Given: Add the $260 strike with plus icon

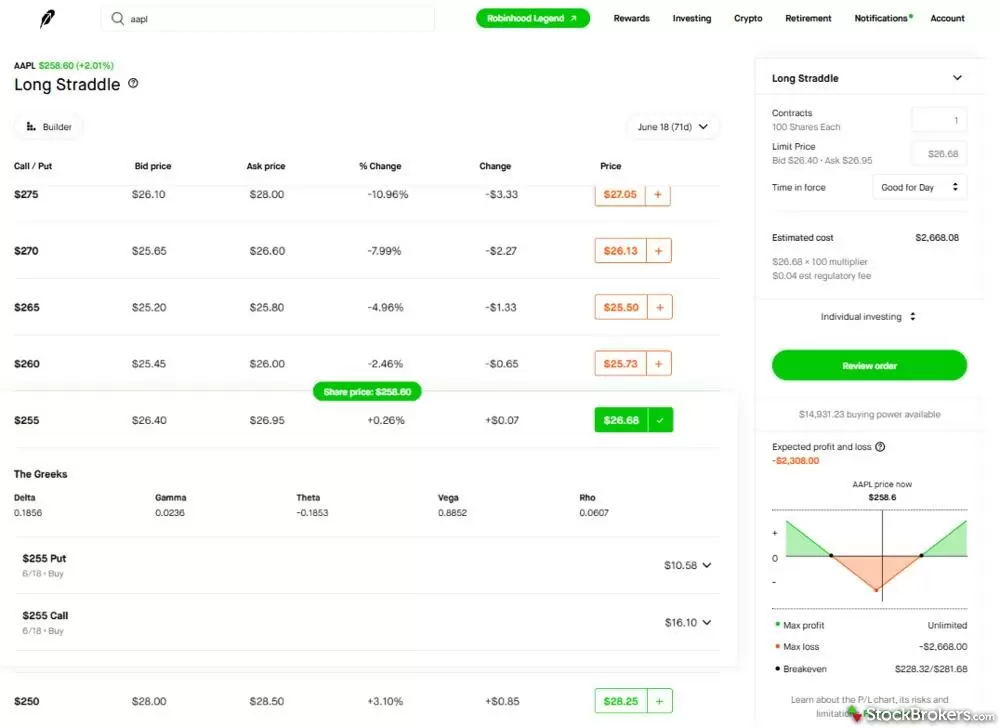Looking at the screenshot, I should [659, 363].
